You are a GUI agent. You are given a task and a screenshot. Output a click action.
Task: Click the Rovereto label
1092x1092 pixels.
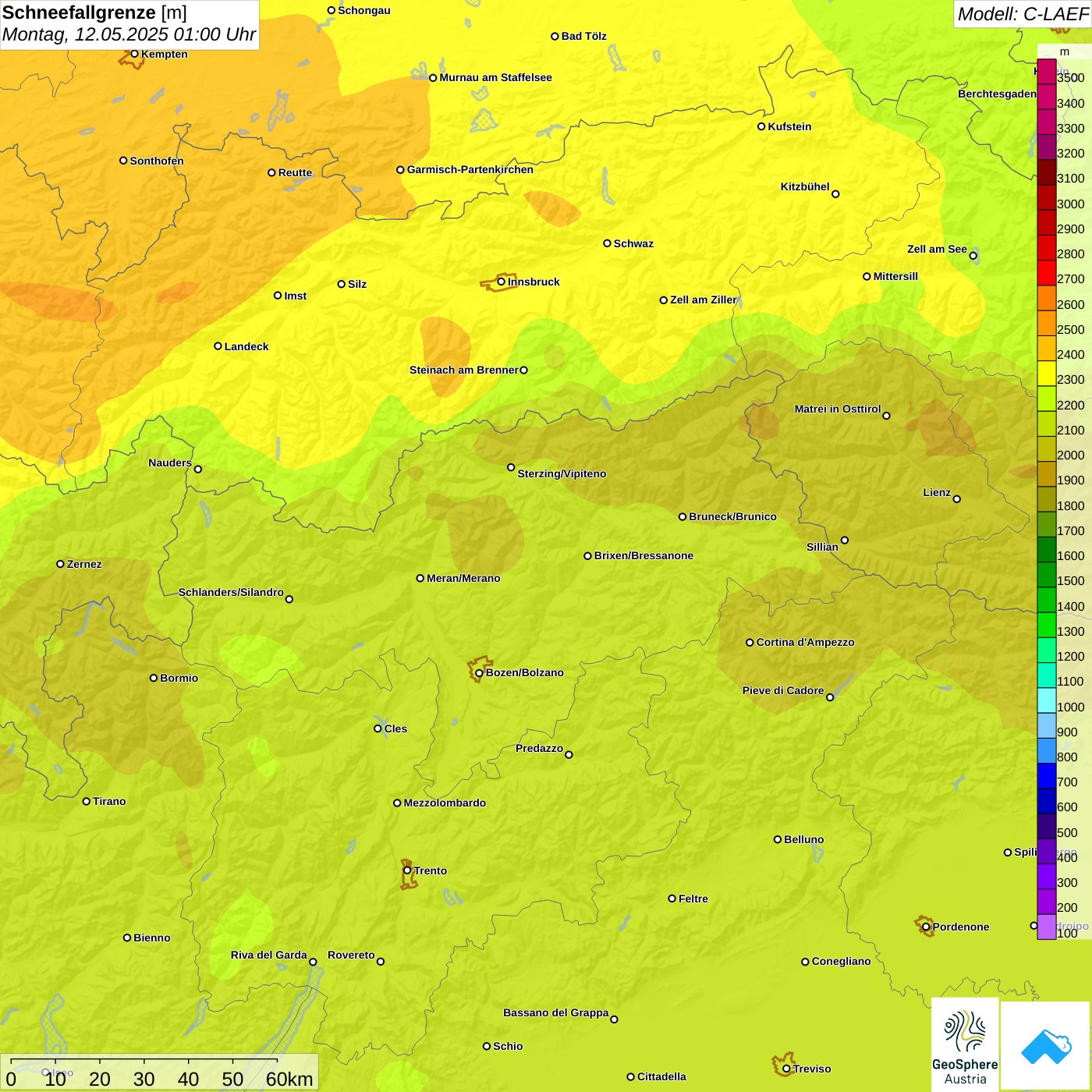(351, 955)
